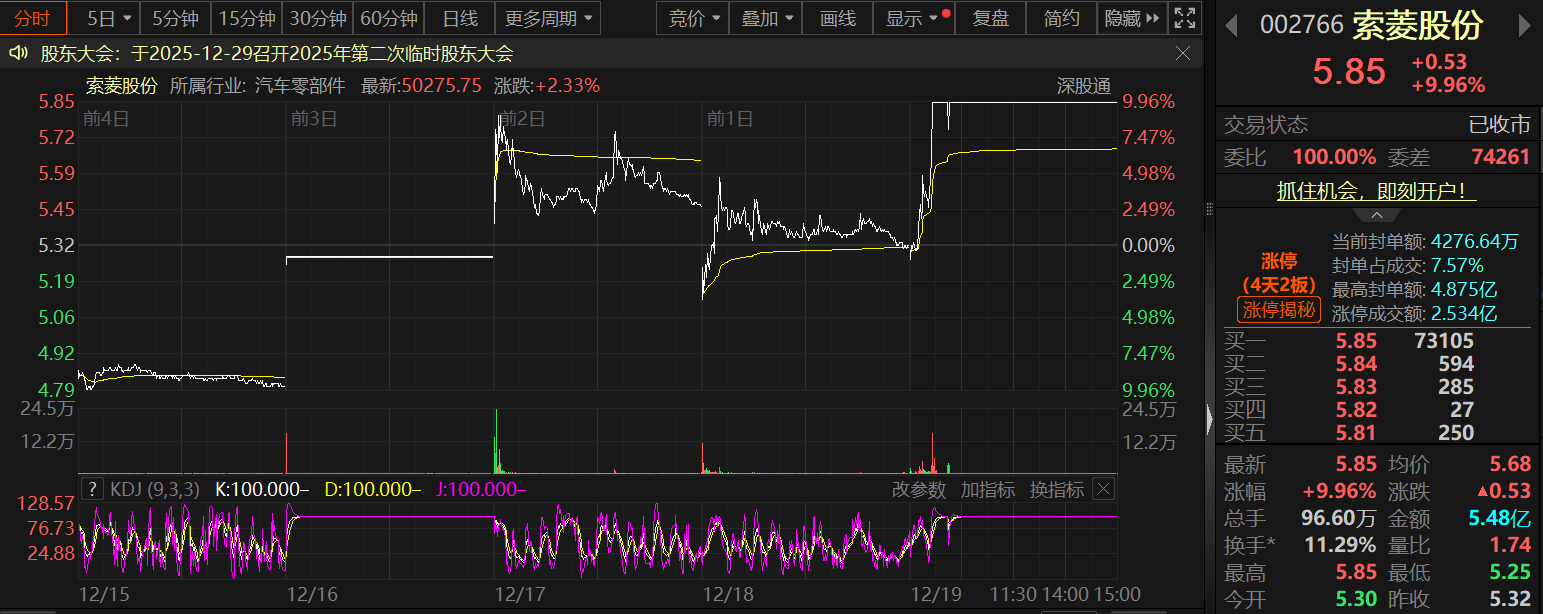
Task: Open the 5日 dropdown
Action: [108, 18]
